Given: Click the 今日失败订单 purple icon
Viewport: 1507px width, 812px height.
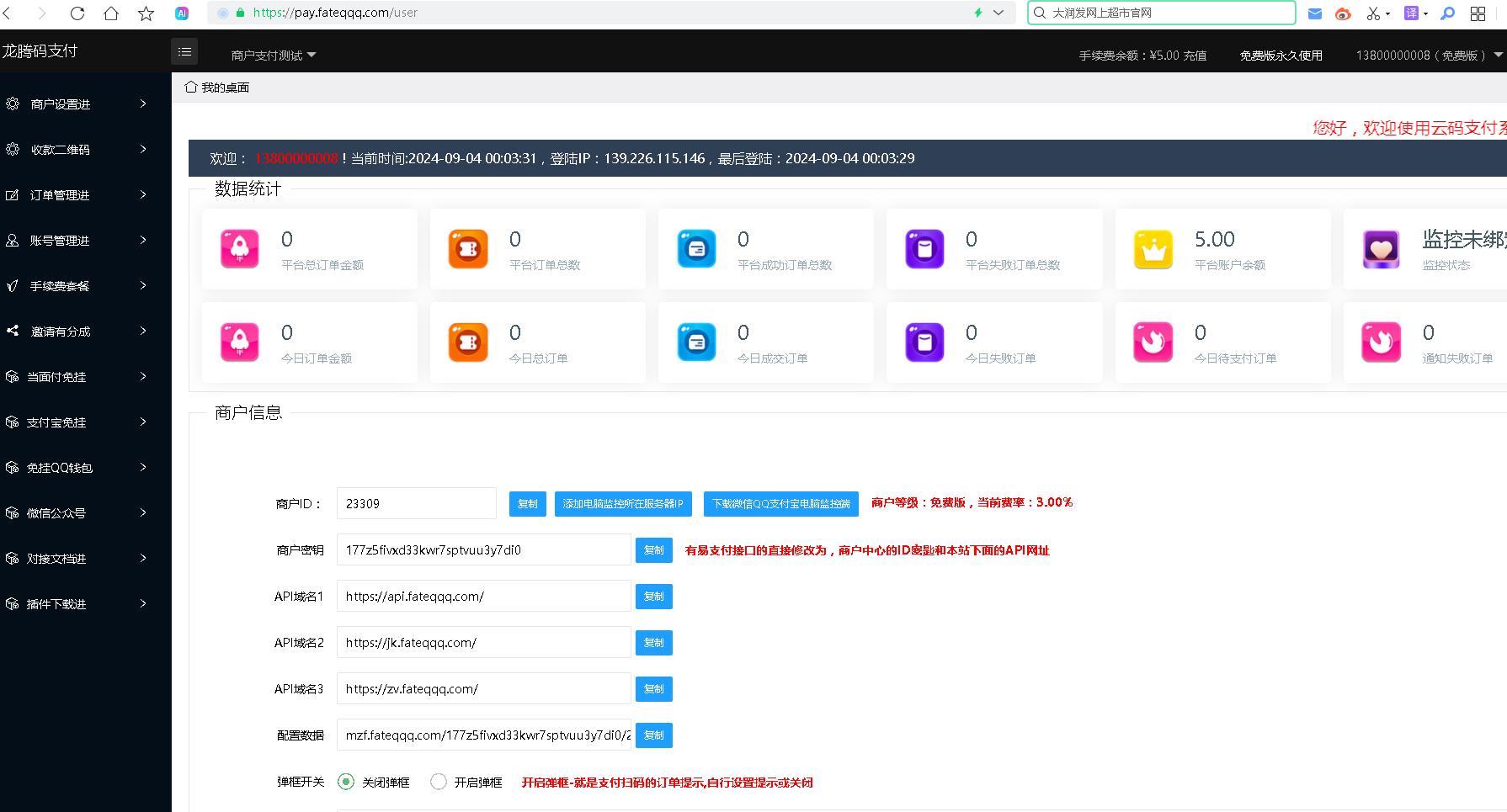Looking at the screenshot, I should click(924, 342).
